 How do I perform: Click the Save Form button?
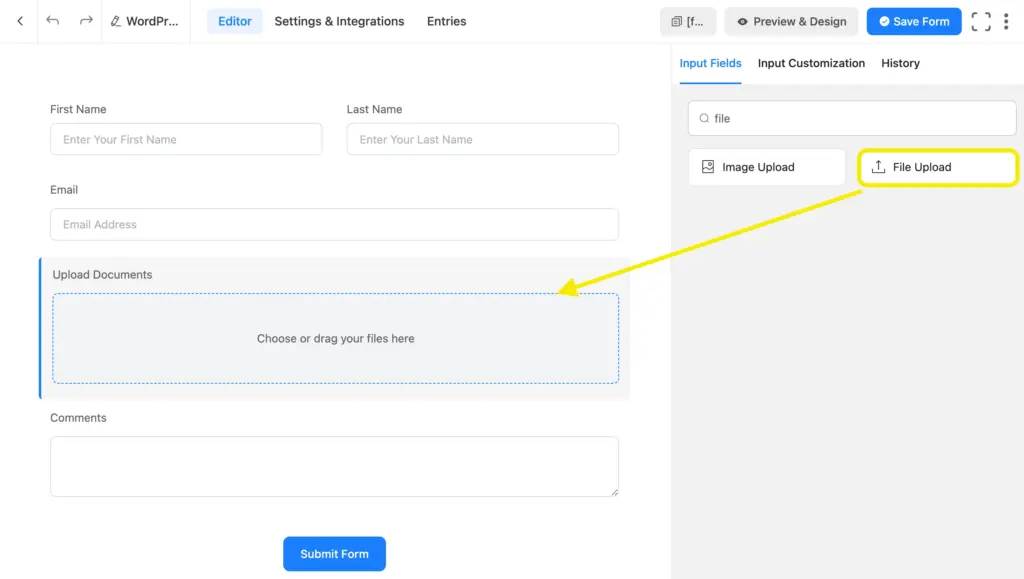click(913, 20)
